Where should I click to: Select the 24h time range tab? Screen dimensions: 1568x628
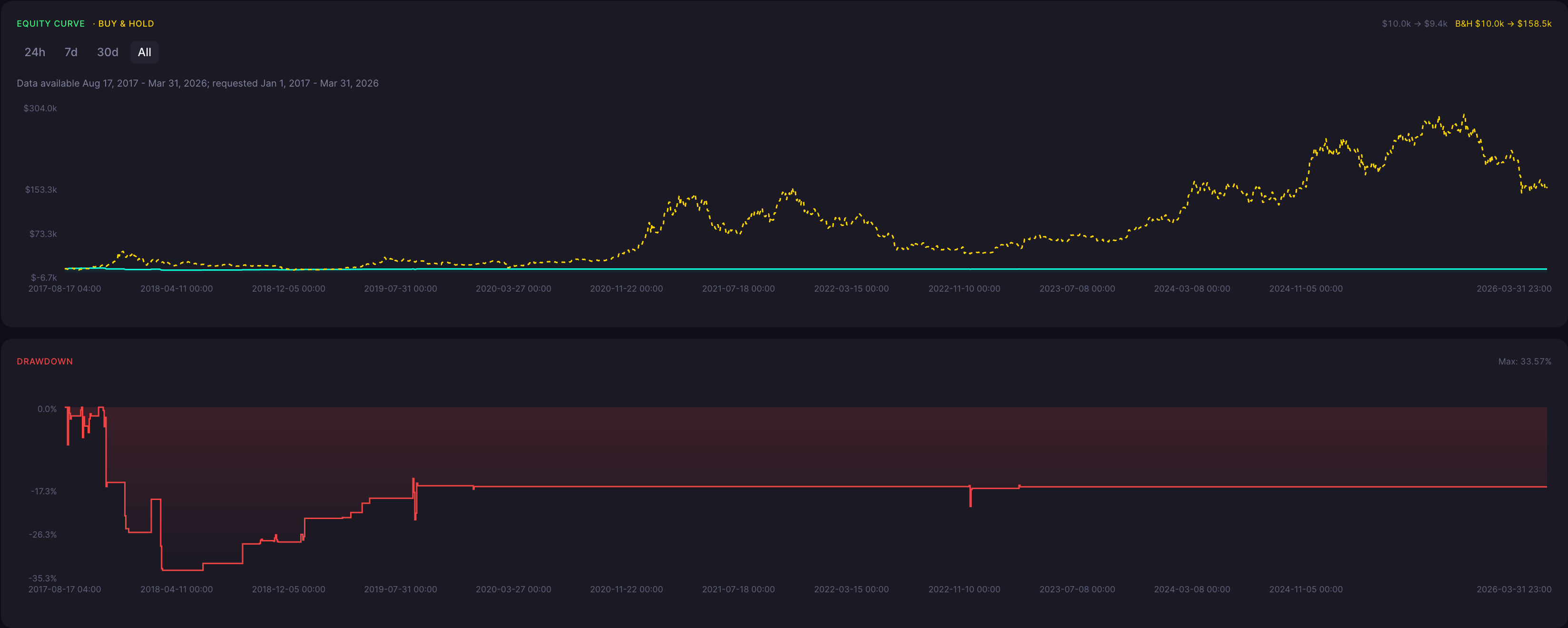35,52
